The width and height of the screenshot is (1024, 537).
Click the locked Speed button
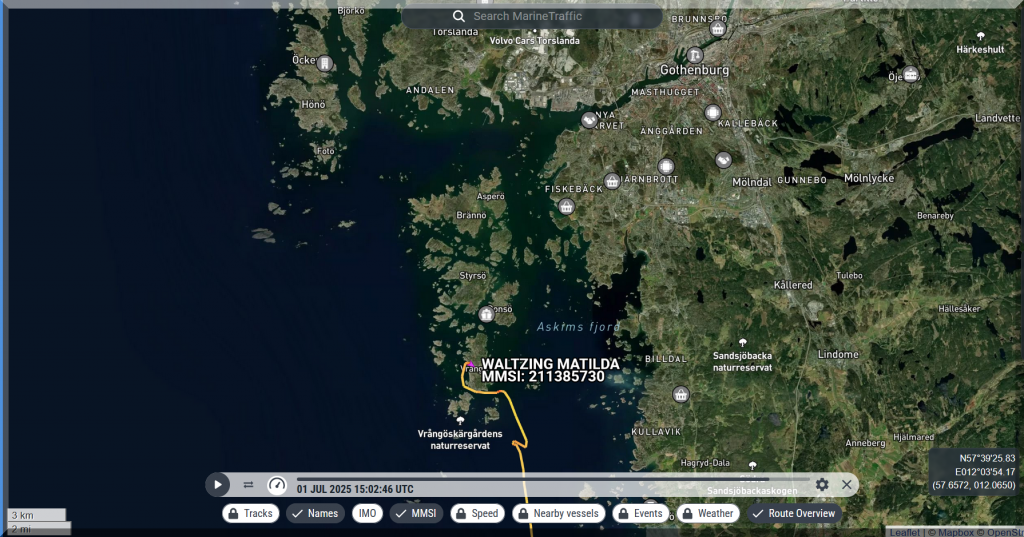pos(478,513)
